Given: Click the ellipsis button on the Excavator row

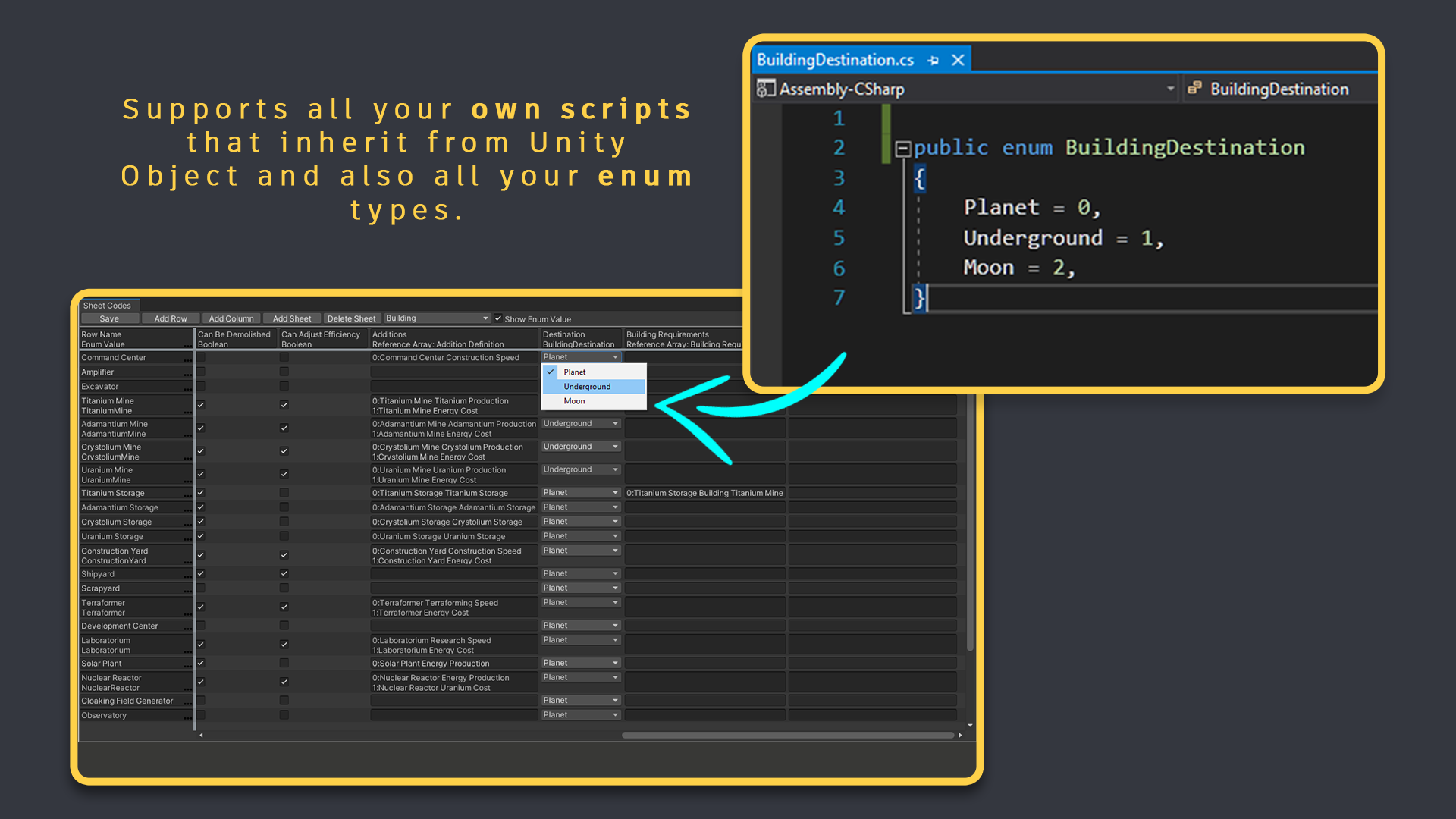Looking at the screenshot, I should click(x=188, y=388).
